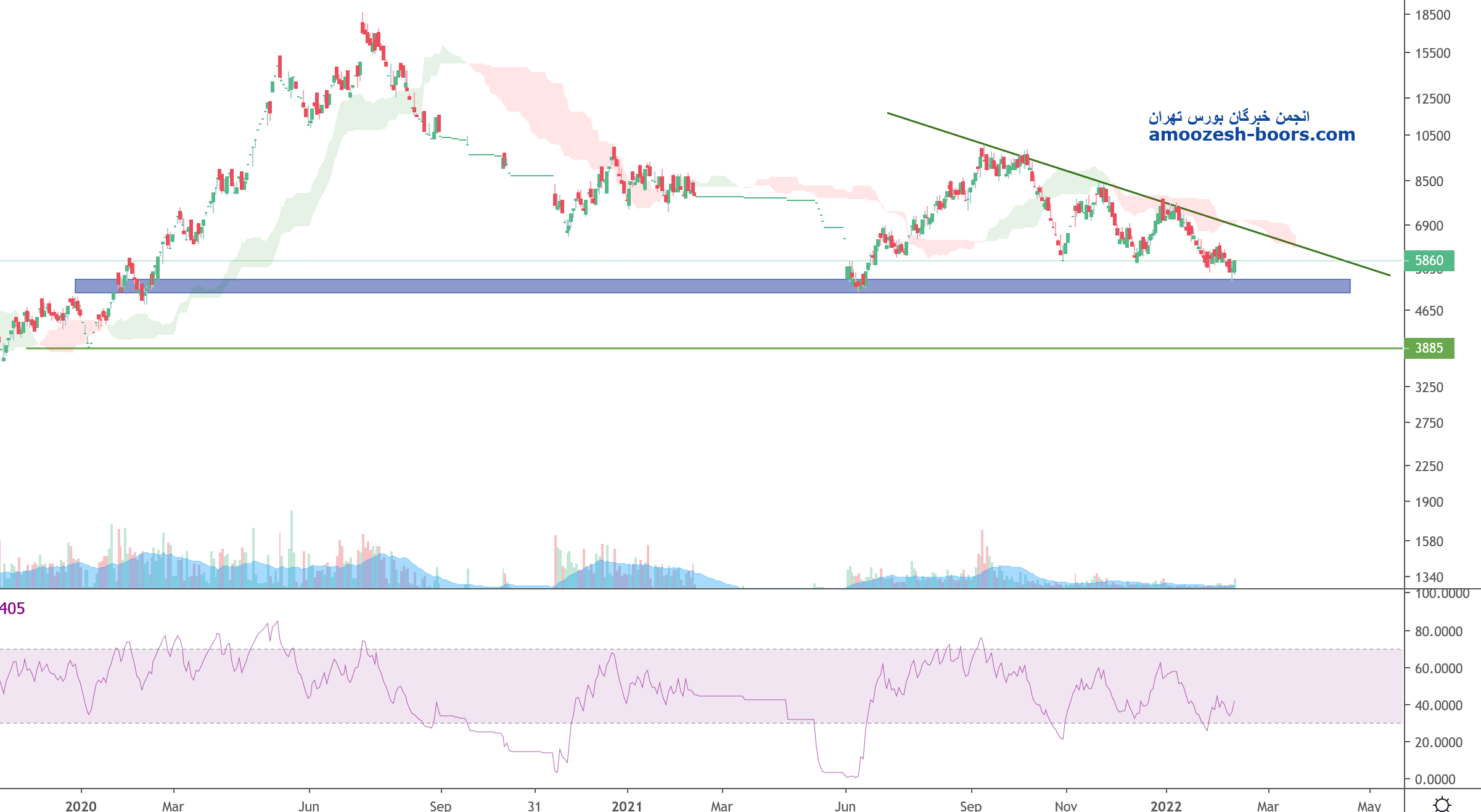This screenshot has width=1481, height=812.
Task: Click the Sep label nearest 2022 on the time axis
Action: (x=970, y=806)
